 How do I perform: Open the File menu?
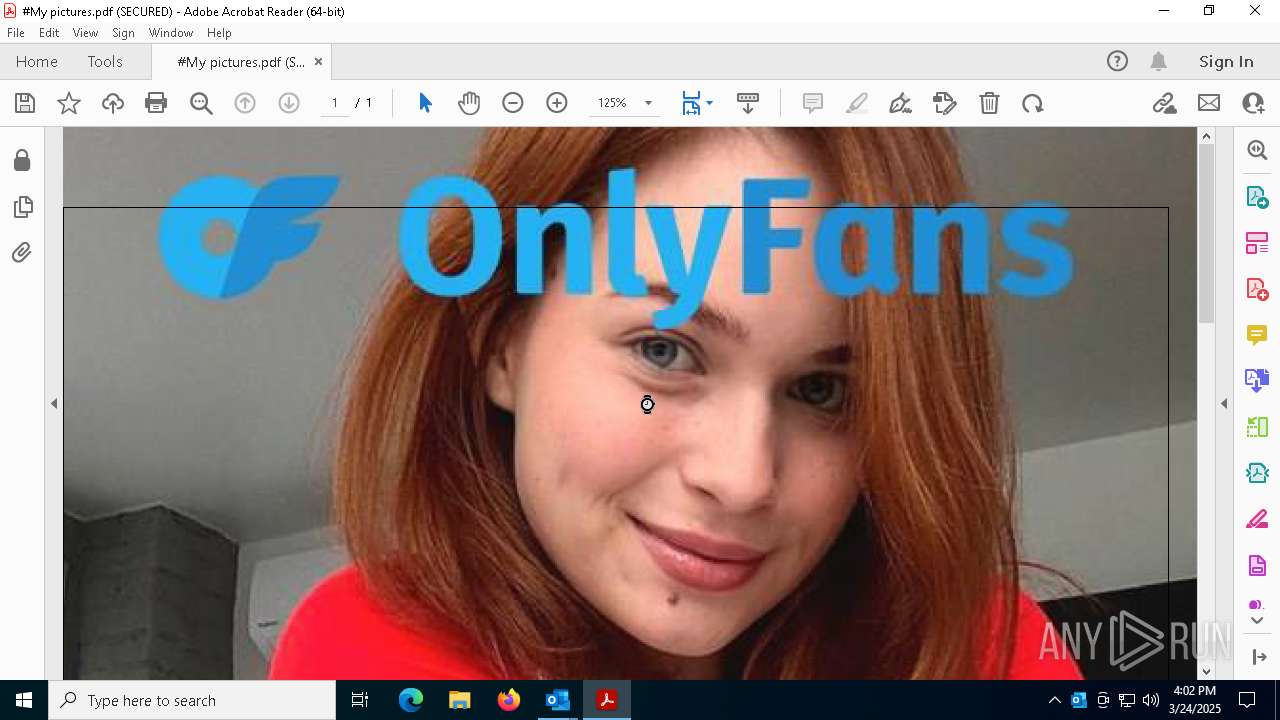pos(16,33)
